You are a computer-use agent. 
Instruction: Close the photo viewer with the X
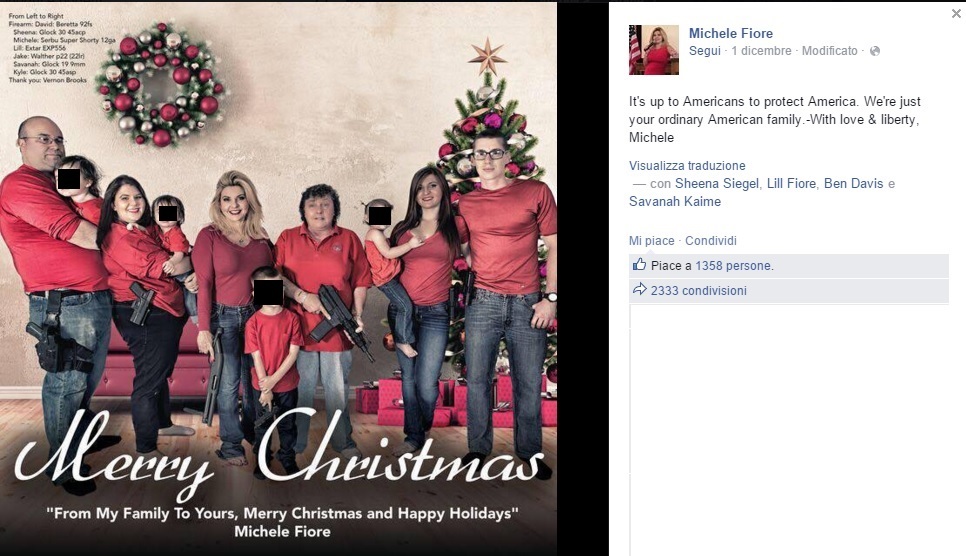point(956,13)
